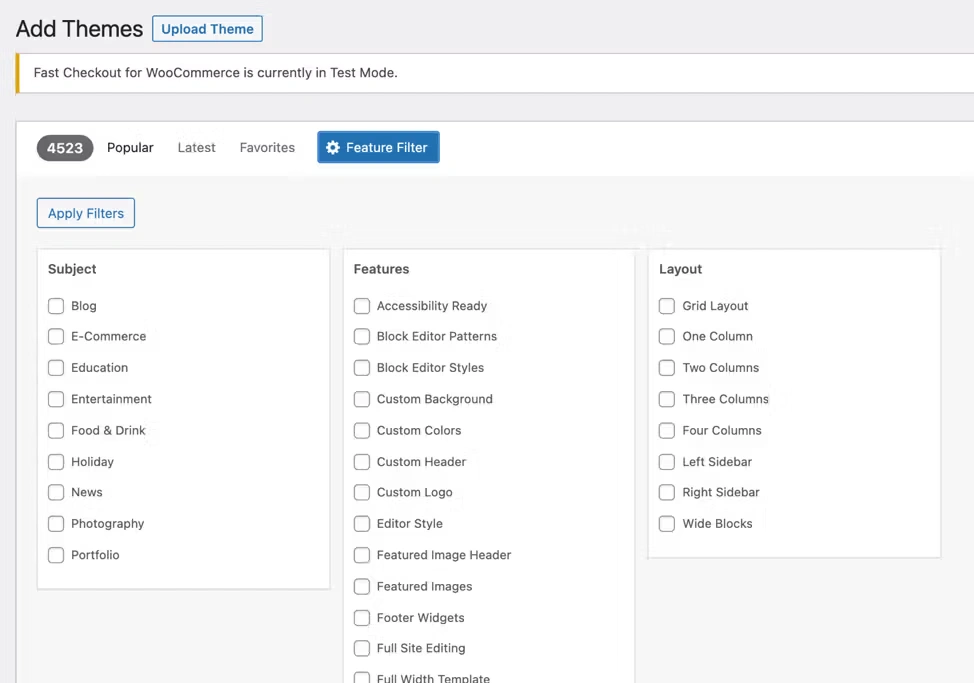Click the 4523 theme count badge
The image size is (974, 683).
(65, 148)
